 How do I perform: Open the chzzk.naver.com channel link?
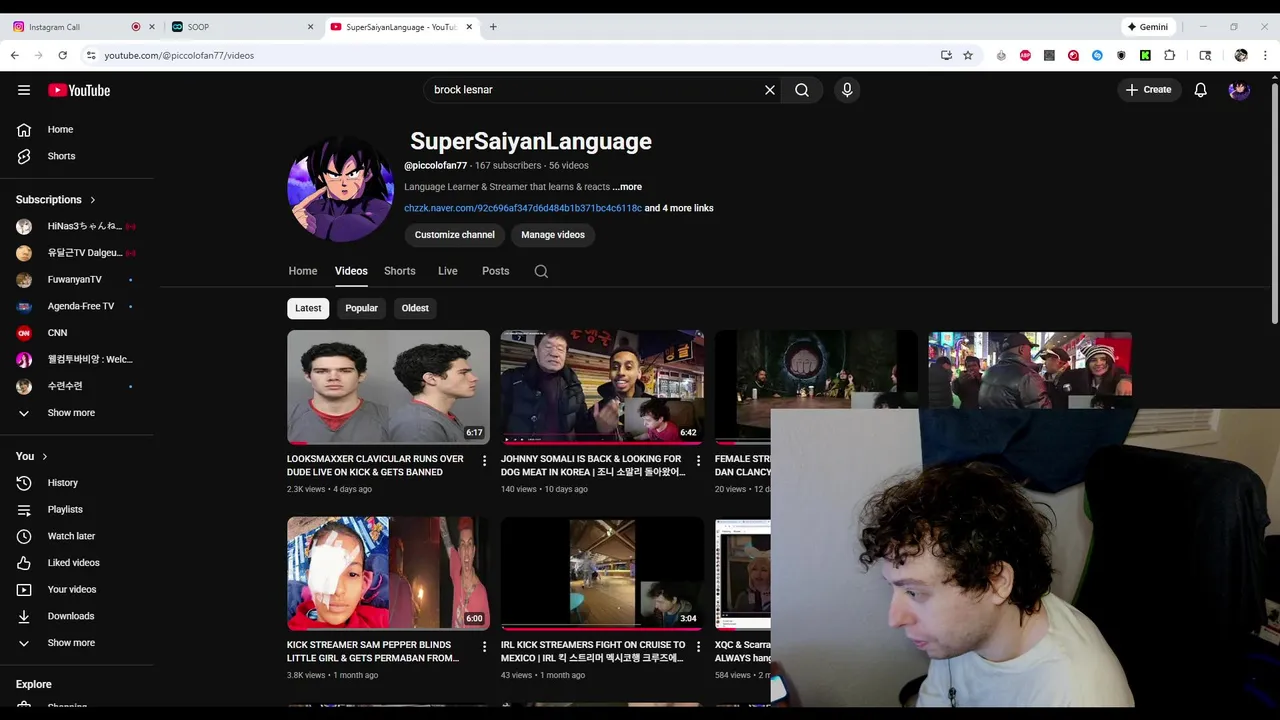(x=523, y=208)
